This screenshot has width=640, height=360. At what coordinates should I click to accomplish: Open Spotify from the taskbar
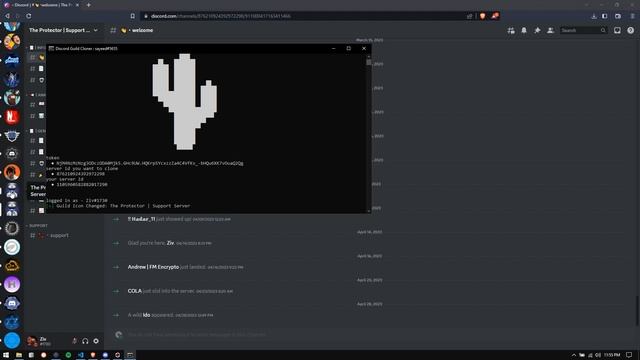coord(68,355)
